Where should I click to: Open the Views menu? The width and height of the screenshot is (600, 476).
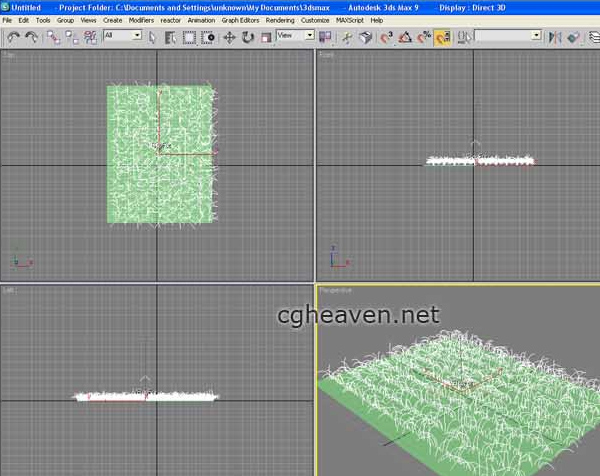point(88,20)
